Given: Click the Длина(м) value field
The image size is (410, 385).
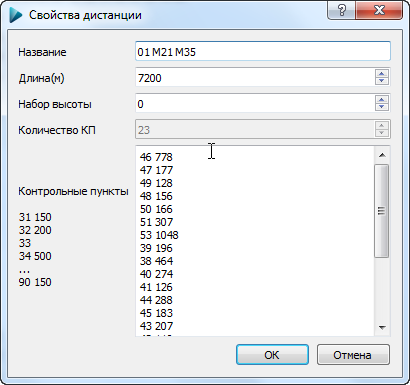Looking at the screenshot, I should [x=255, y=78].
